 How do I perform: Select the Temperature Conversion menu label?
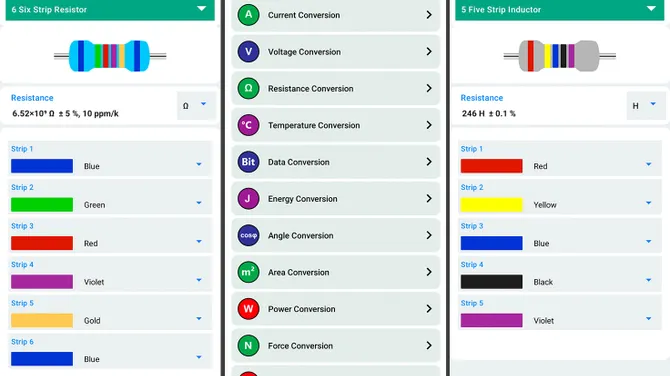tap(314, 125)
